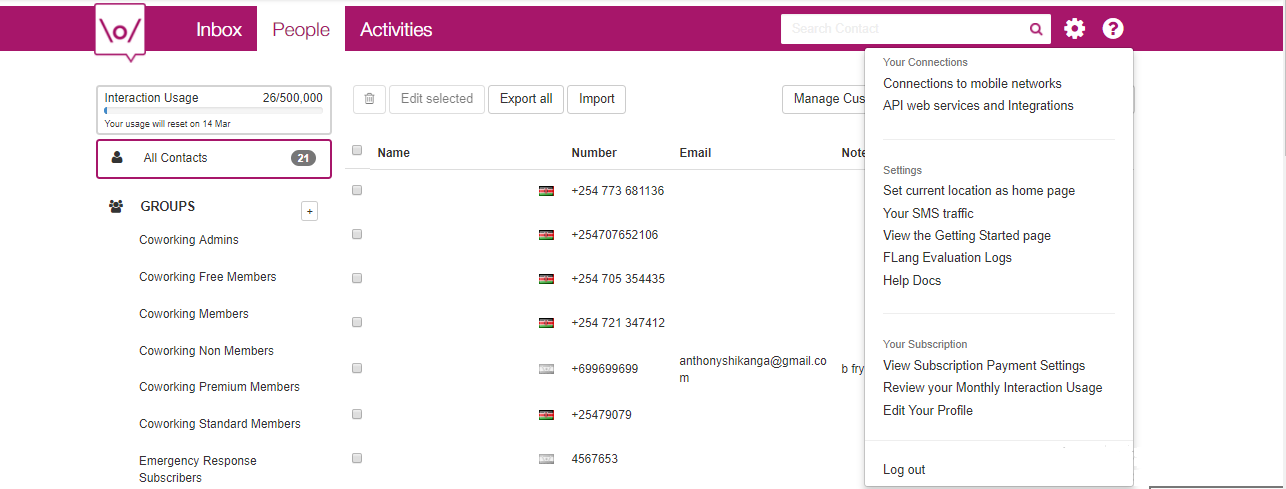
Task: Click the Kenya flag beside +254 721 347412
Action: [546, 323]
